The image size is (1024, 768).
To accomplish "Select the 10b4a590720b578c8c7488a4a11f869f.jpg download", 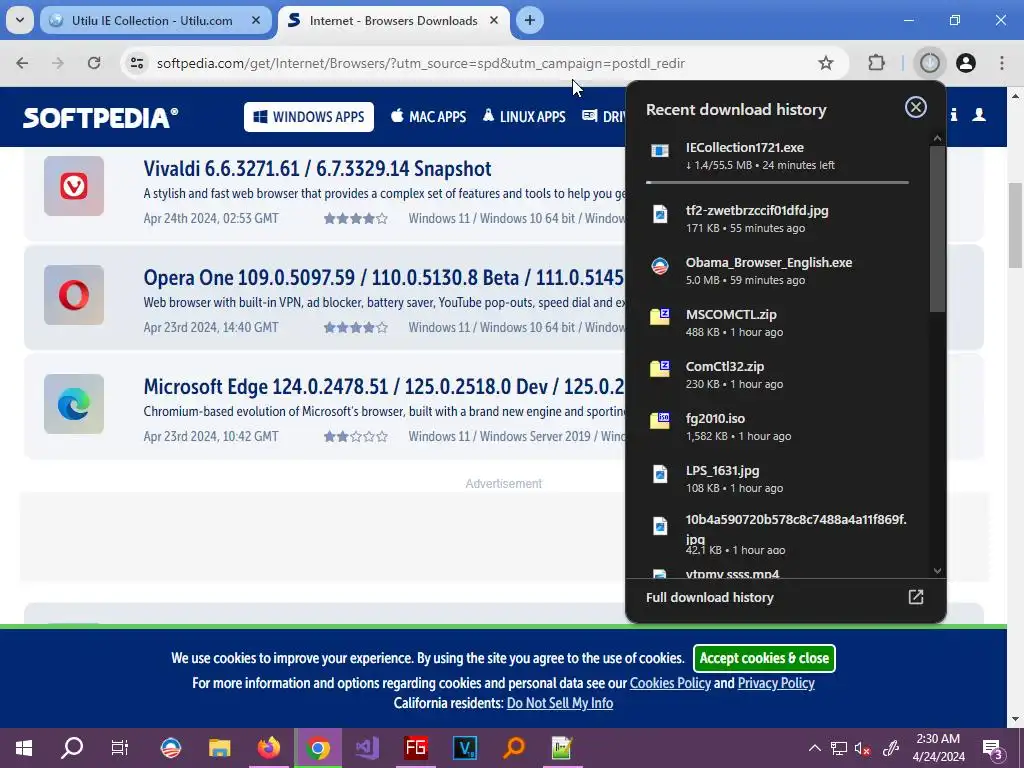I will click(x=777, y=533).
